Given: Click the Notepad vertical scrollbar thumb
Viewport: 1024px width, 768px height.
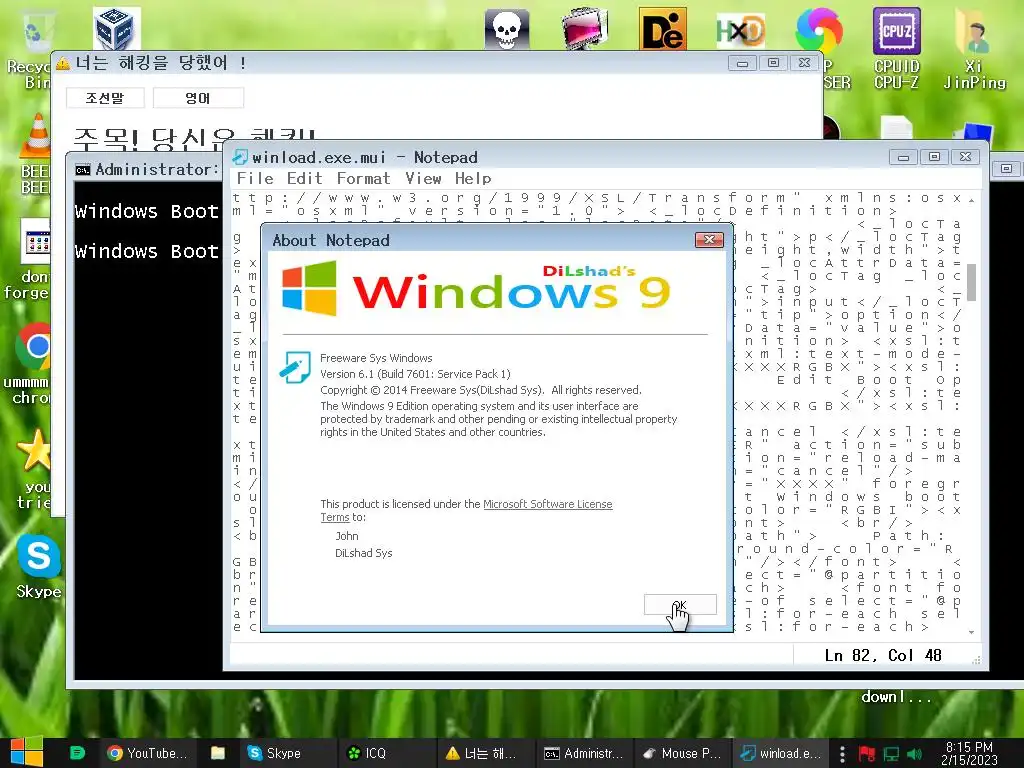Looking at the screenshot, I should pos(971,282).
